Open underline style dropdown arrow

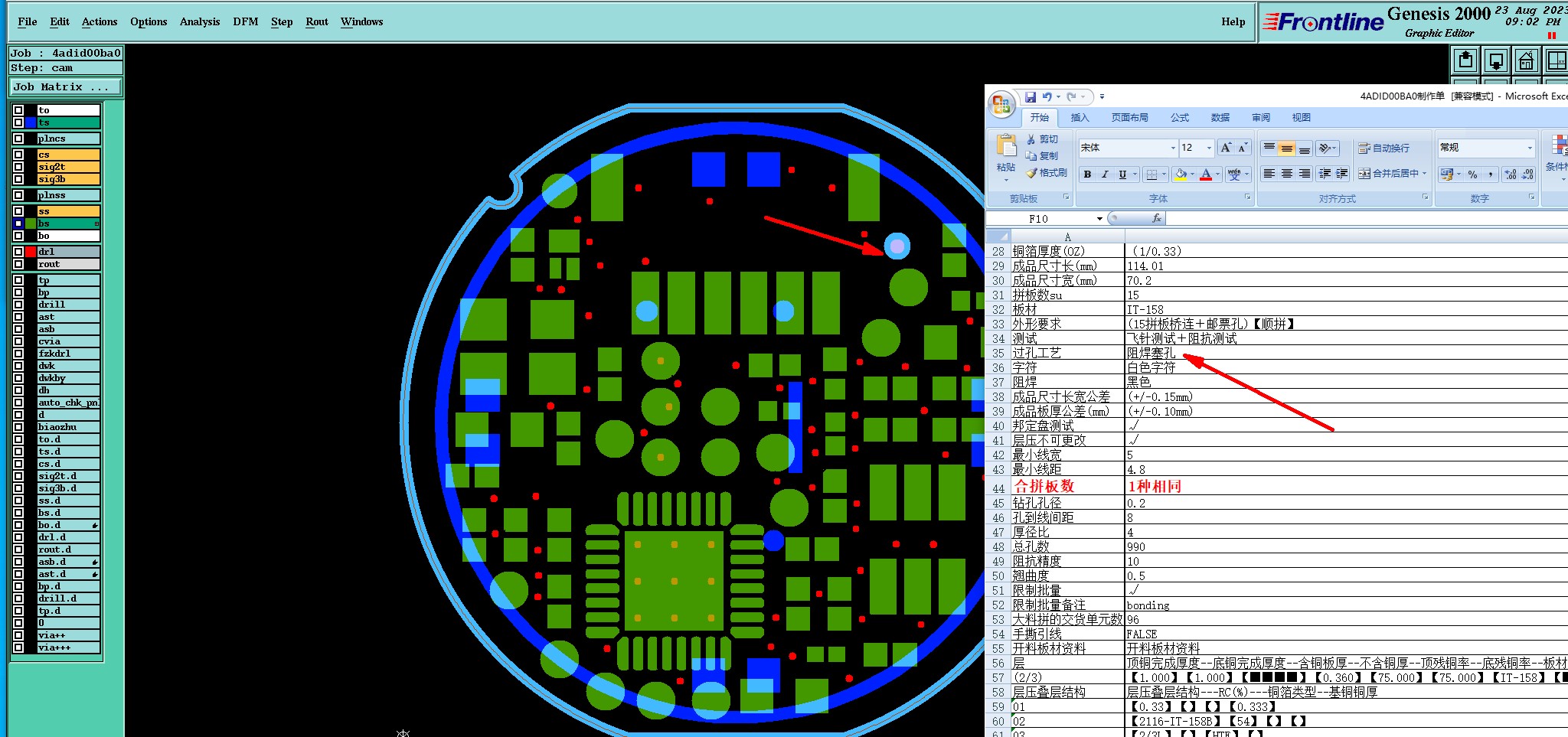point(1135,174)
